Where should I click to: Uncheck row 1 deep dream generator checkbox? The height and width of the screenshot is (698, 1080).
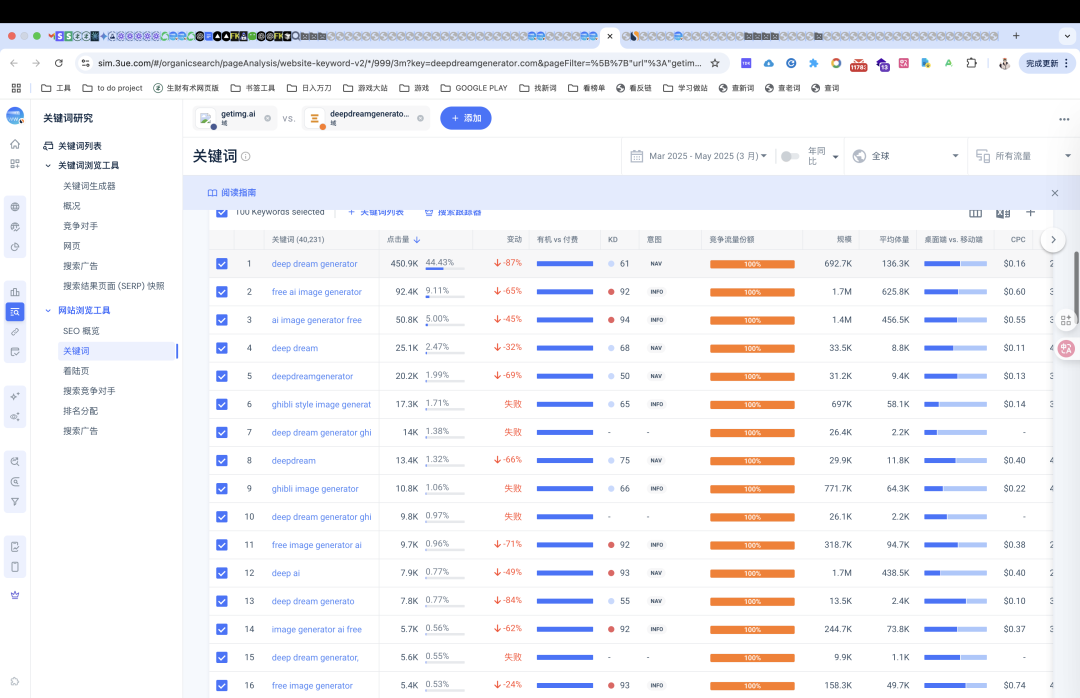[x=222, y=264]
